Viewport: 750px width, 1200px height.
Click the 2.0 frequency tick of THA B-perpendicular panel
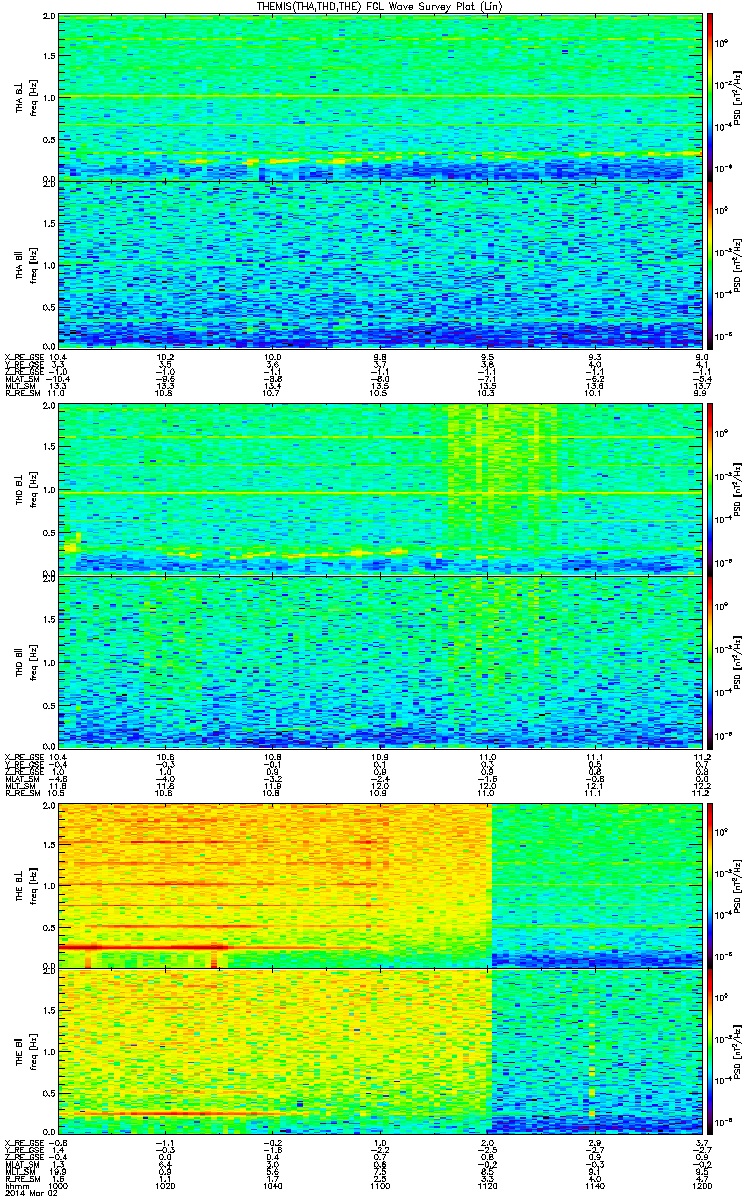(x=49, y=18)
